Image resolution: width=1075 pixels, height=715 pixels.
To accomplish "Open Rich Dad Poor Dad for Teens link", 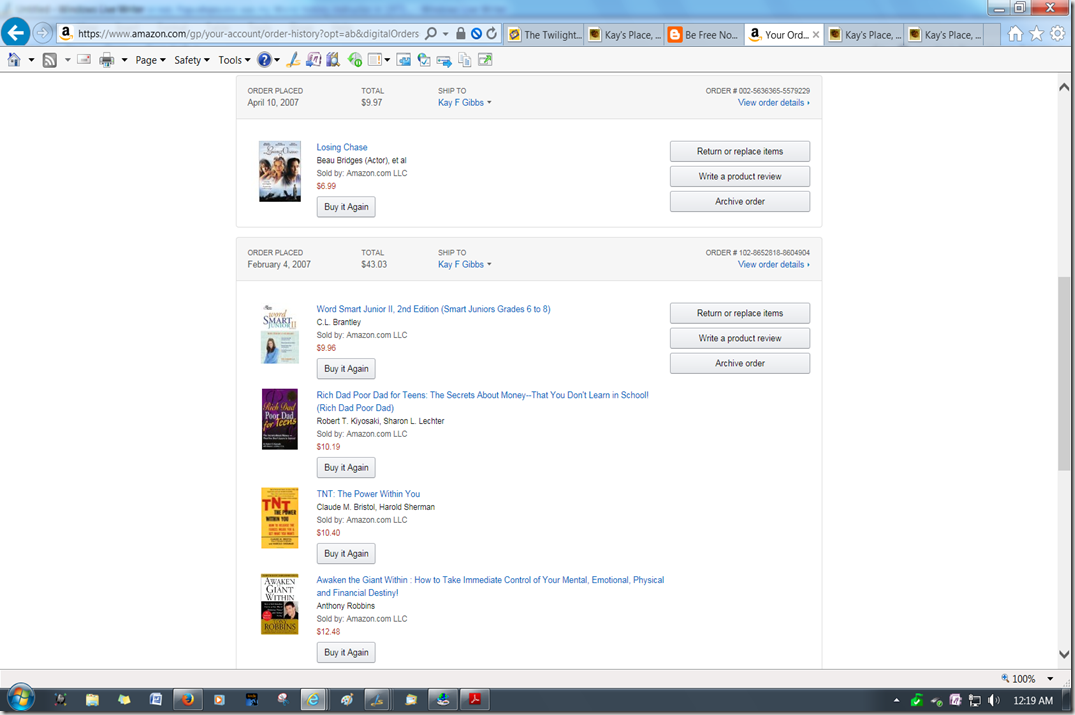I will pos(482,401).
